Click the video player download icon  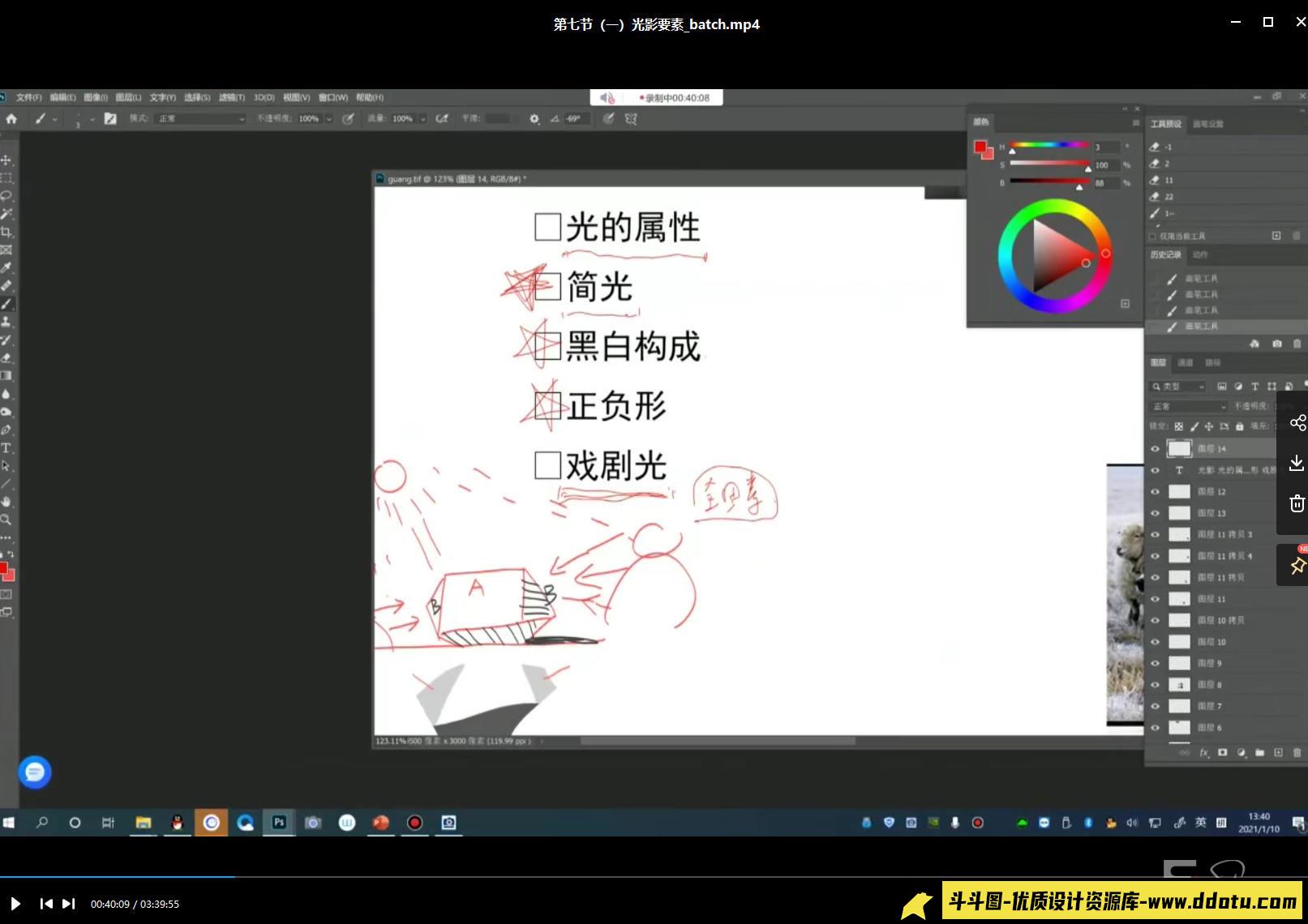tap(1297, 463)
